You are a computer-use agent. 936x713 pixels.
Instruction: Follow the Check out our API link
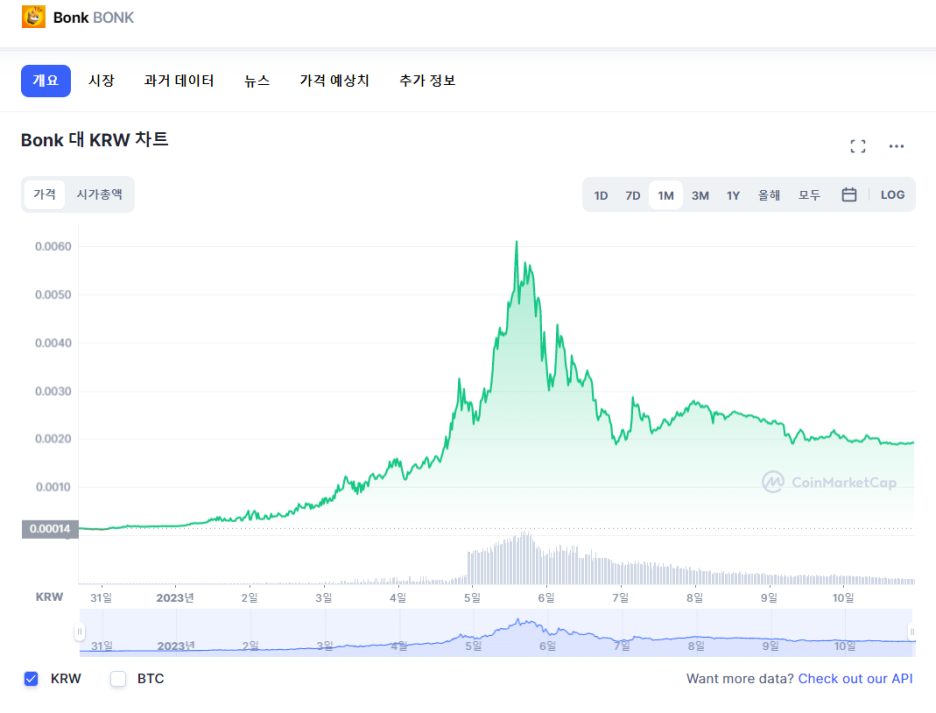pyautogui.click(x=855, y=679)
